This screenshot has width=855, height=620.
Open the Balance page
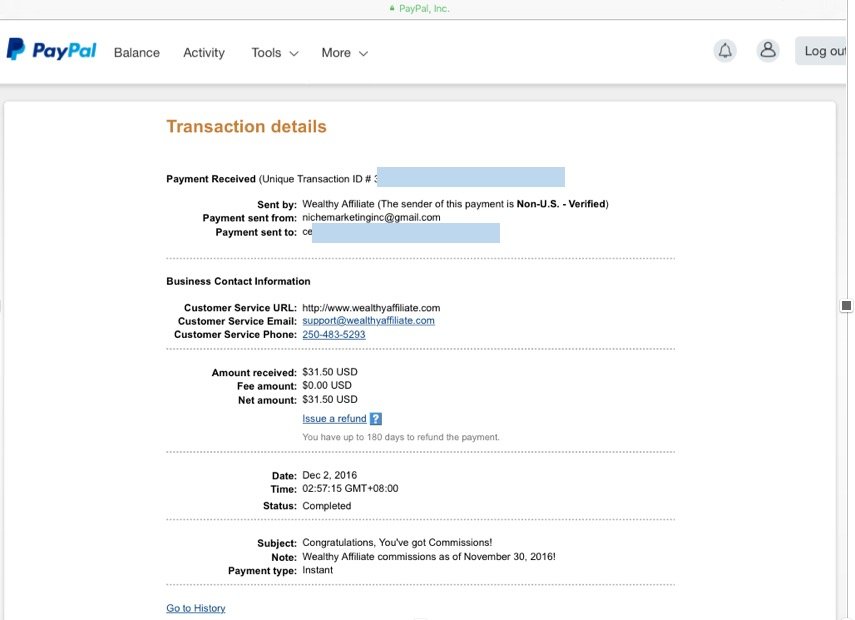pyautogui.click(x=137, y=53)
